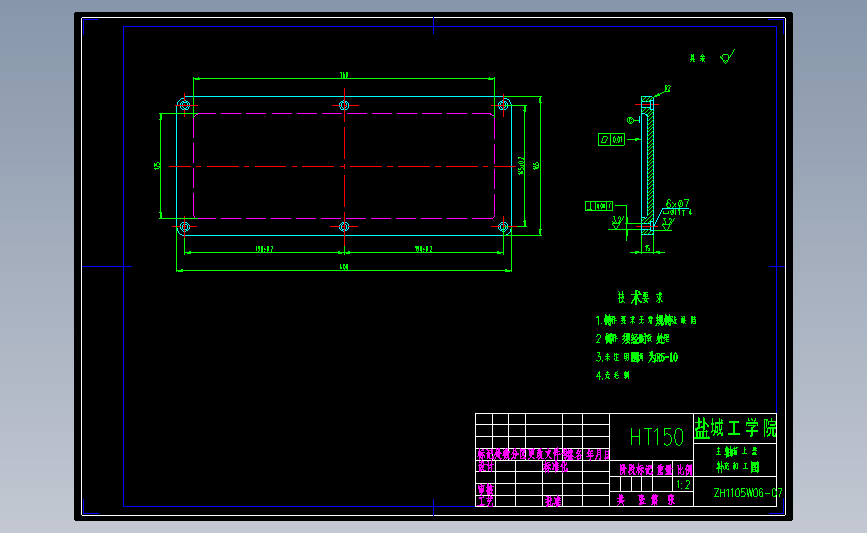This screenshot has width=867, height=533.
Task: Select the 阶段标记 header cell
Action: pyautogui.click(x=635, y=470)
